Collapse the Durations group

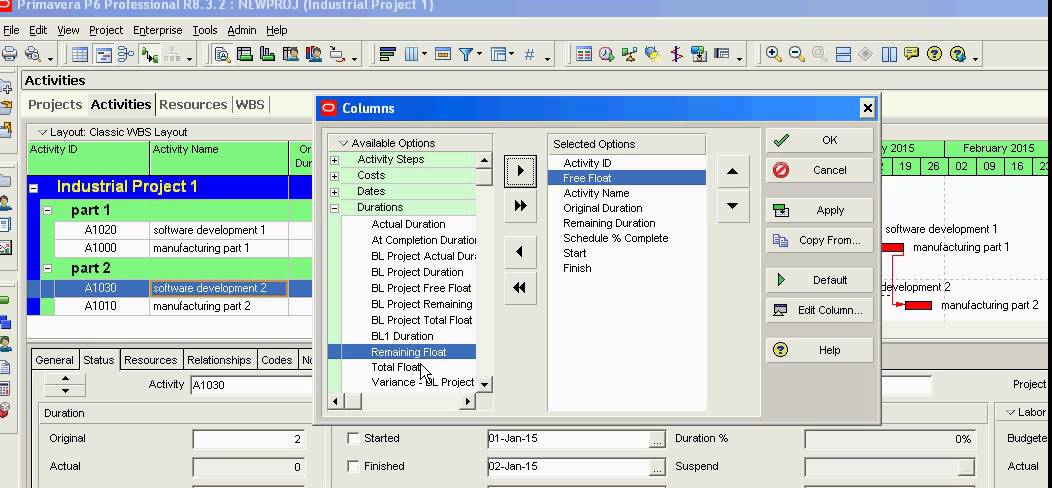click(x=334, y=208)
